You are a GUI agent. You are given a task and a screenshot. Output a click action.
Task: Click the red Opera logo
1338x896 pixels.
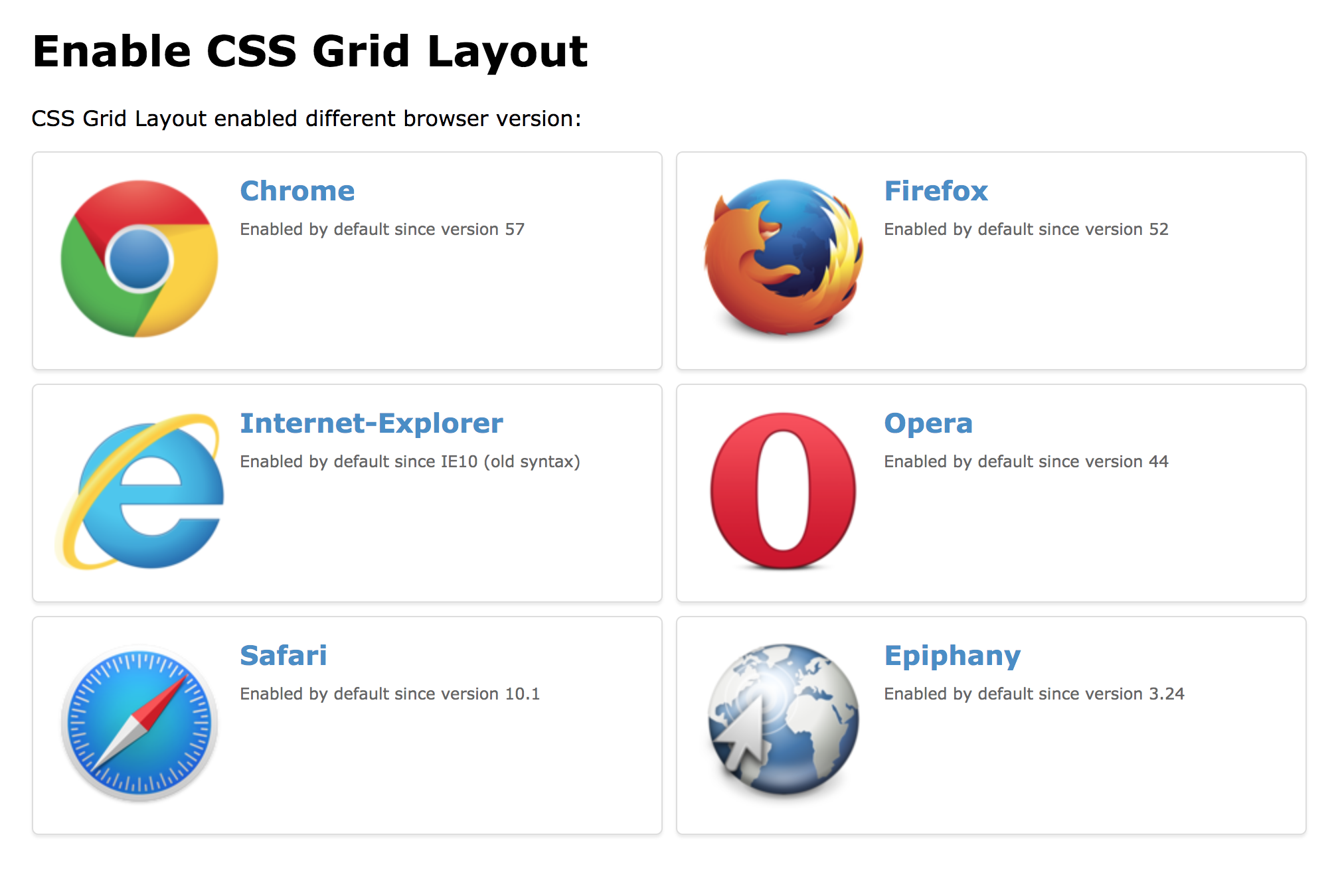click(784, 491)
